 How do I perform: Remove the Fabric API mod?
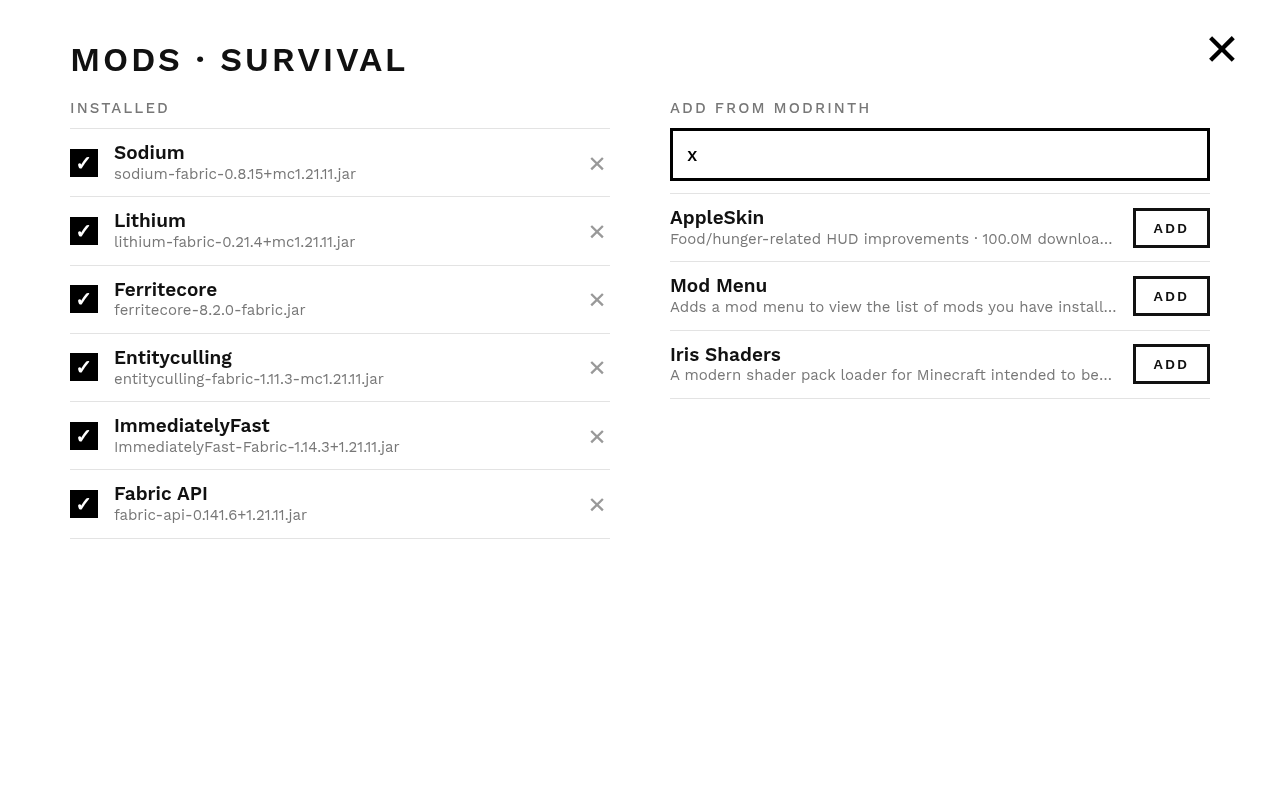pos(597,505)
